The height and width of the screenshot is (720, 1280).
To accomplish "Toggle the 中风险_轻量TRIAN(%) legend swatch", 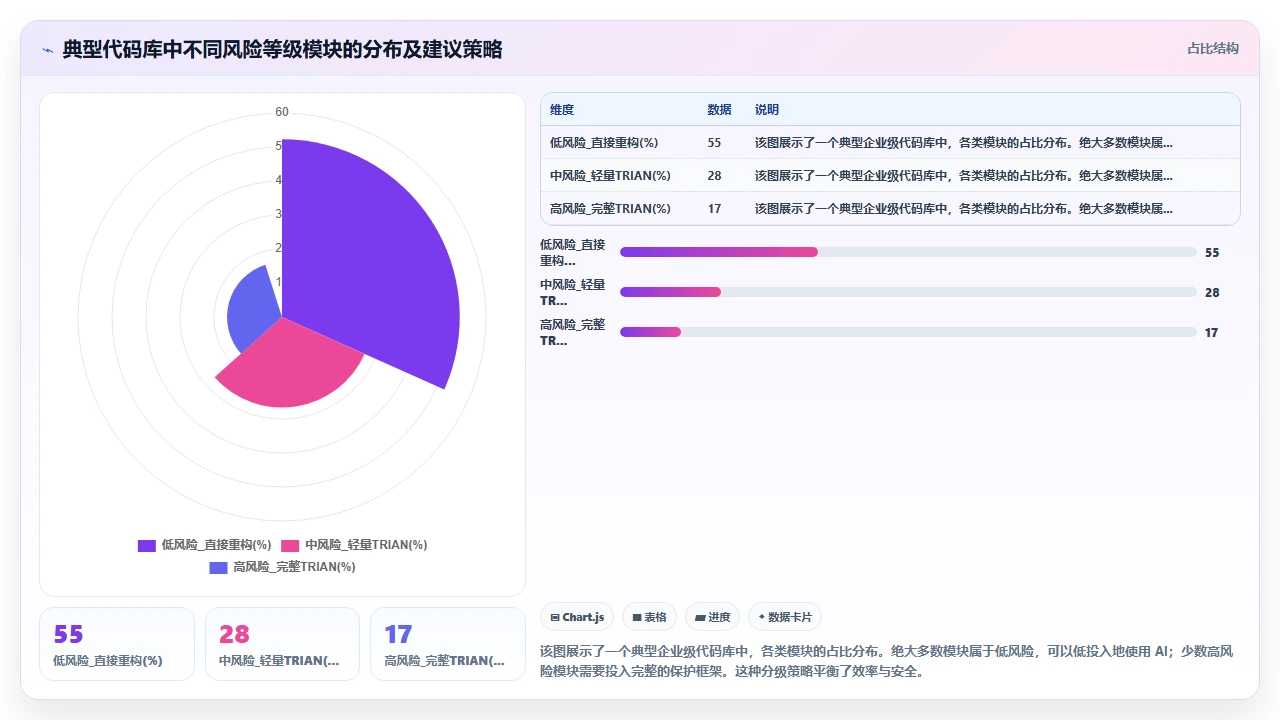I will coord(290,545).
